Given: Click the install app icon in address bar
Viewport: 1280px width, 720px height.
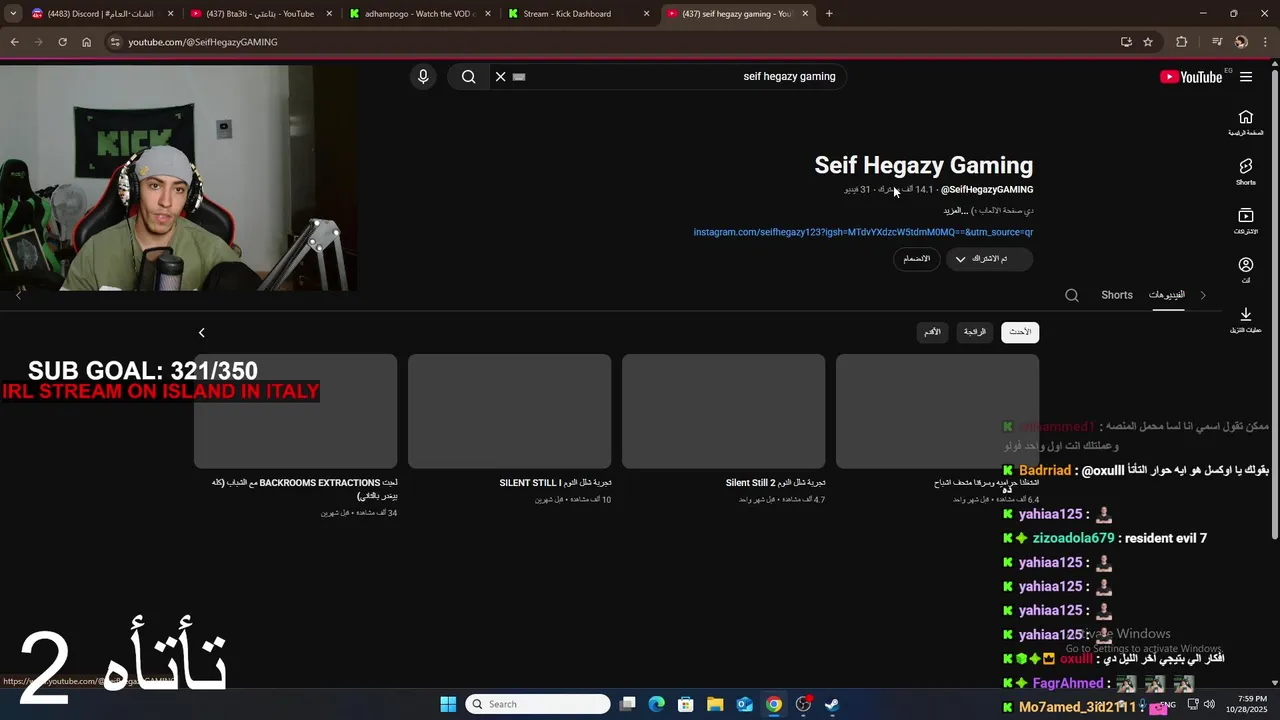Looking at the screenshot, I should 1126,42.
